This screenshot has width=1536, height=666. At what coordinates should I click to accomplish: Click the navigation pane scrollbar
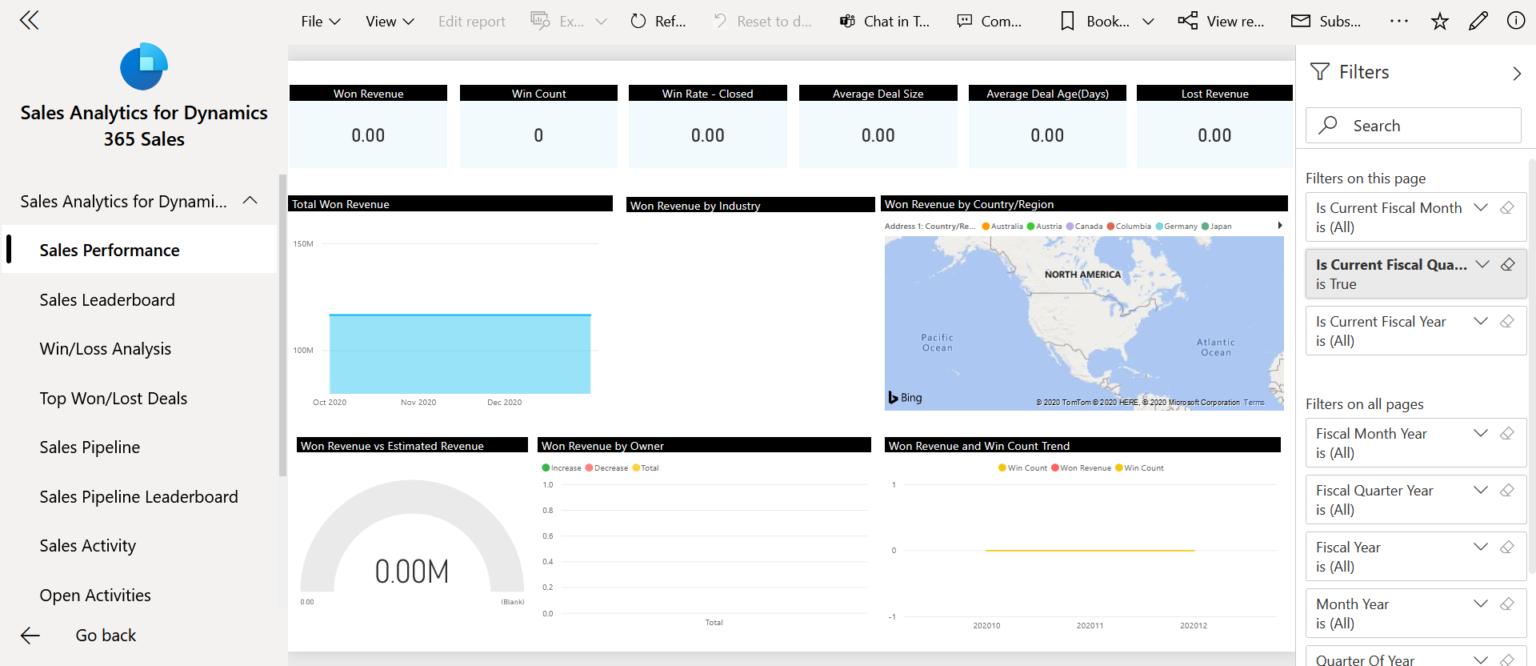(x=283, y=325)
